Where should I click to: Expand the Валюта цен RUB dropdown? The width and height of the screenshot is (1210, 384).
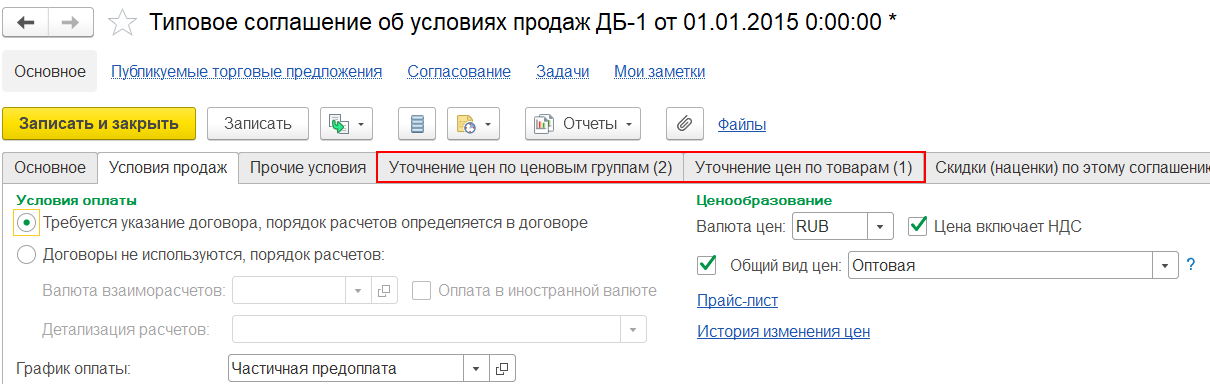880,226
